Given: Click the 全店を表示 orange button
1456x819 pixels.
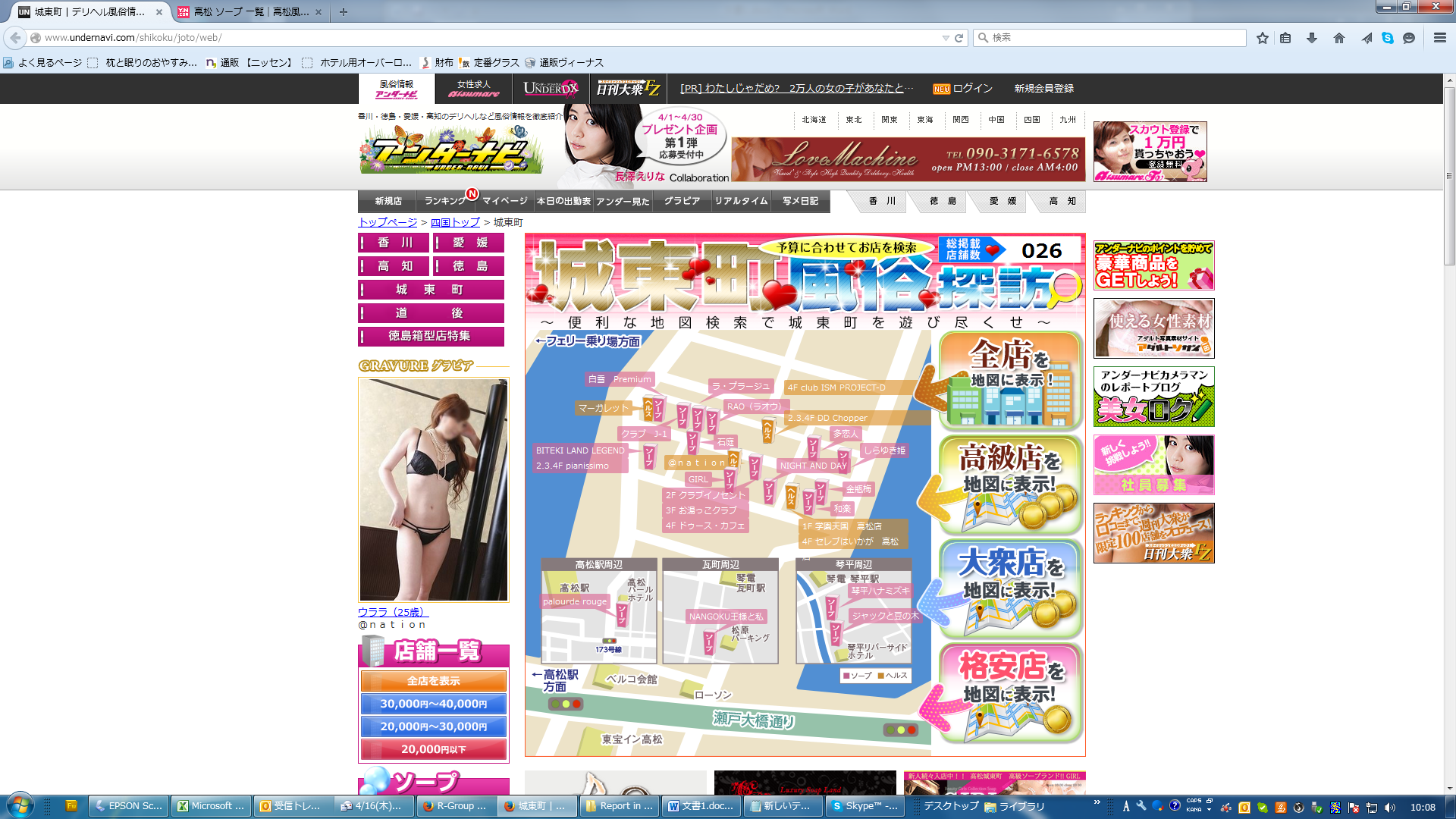Looking at the screenshot, I should (x=433, y=681).
